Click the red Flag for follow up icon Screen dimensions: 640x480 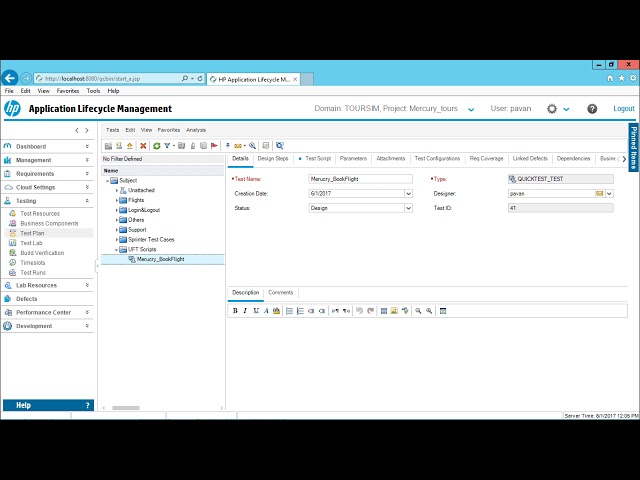214,146
